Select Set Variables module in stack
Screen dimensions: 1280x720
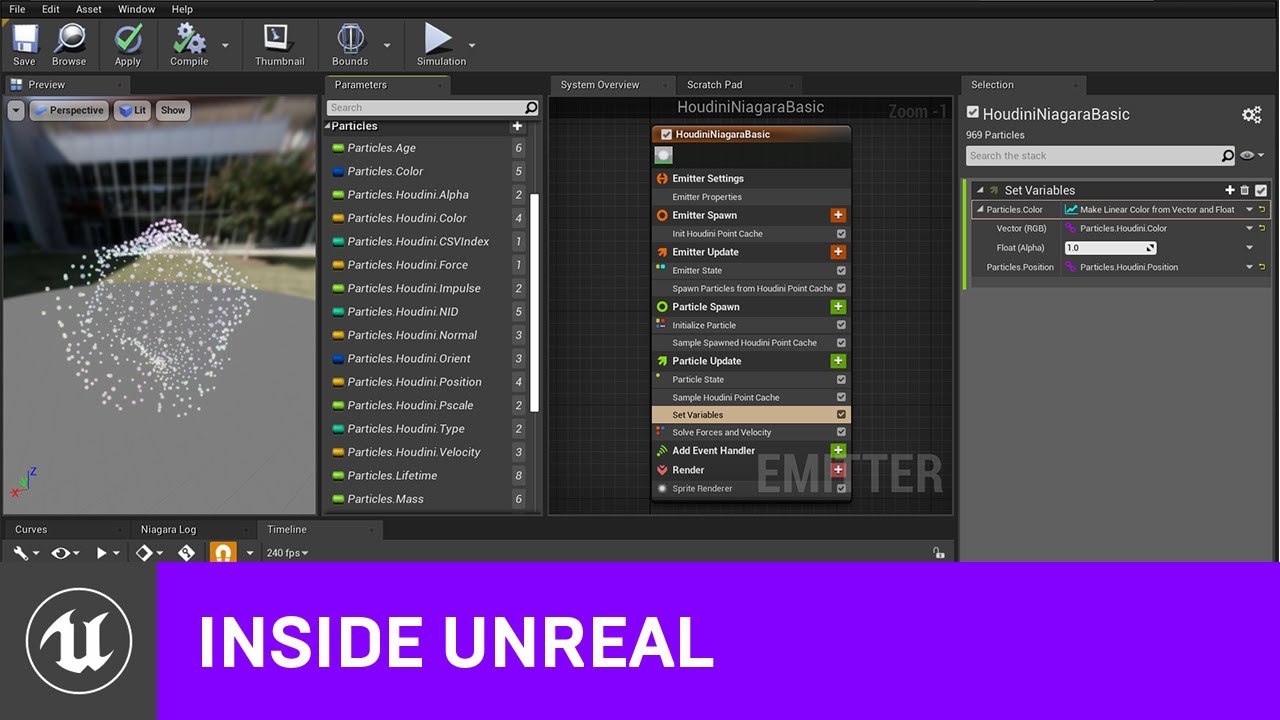(x=751, y=415)
